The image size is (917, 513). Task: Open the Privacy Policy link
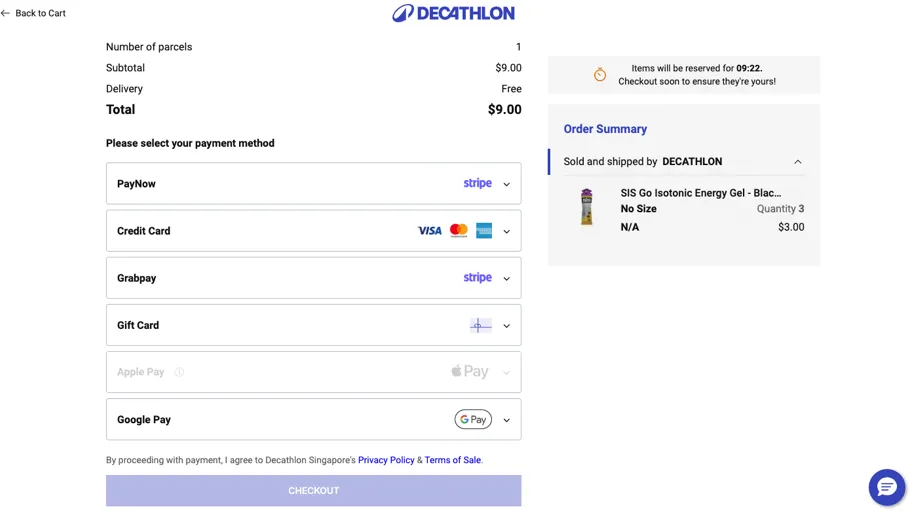click(386, 460)
